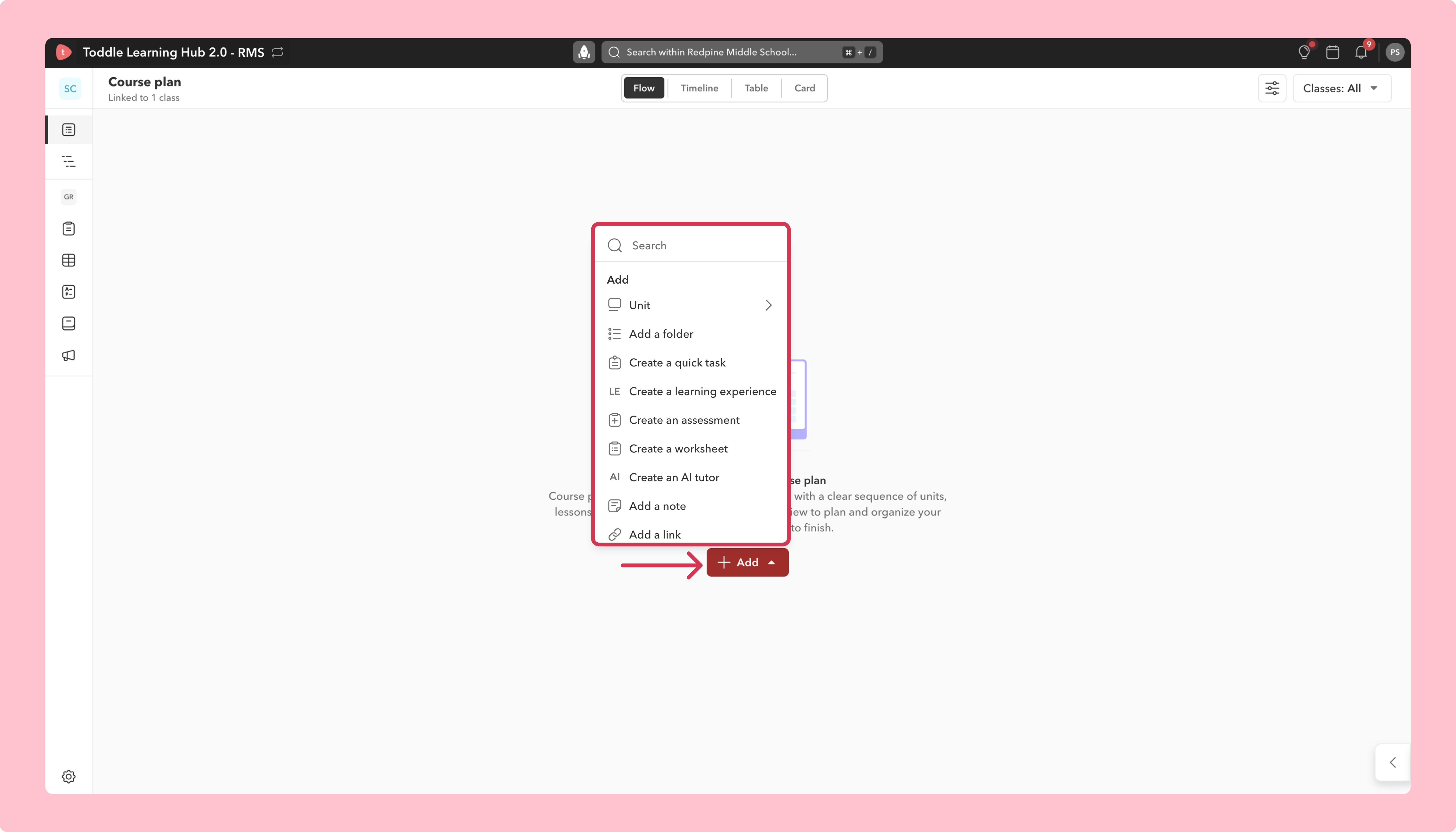Expand the side panel with the left chevron
The width and height of the screenshot is (1456, 832).
(x=1392, y=762)
